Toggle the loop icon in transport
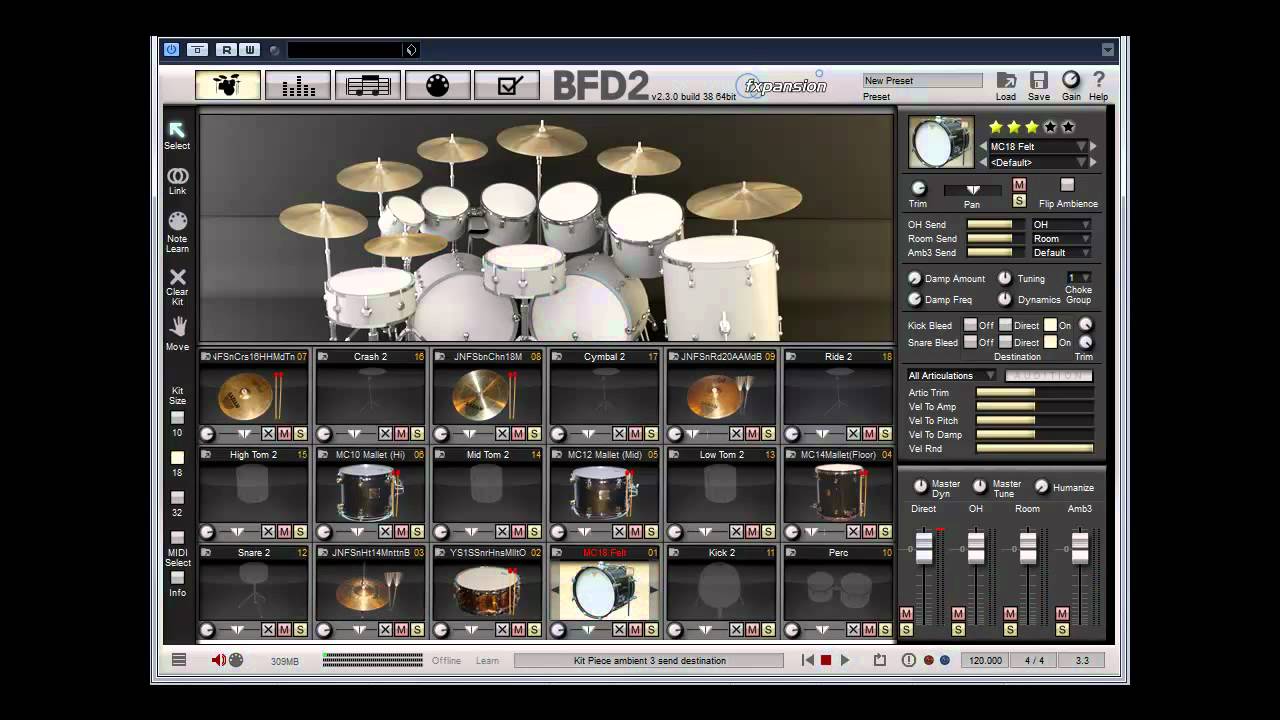This screenshot has height=720, width=1280. coord(880,660)
